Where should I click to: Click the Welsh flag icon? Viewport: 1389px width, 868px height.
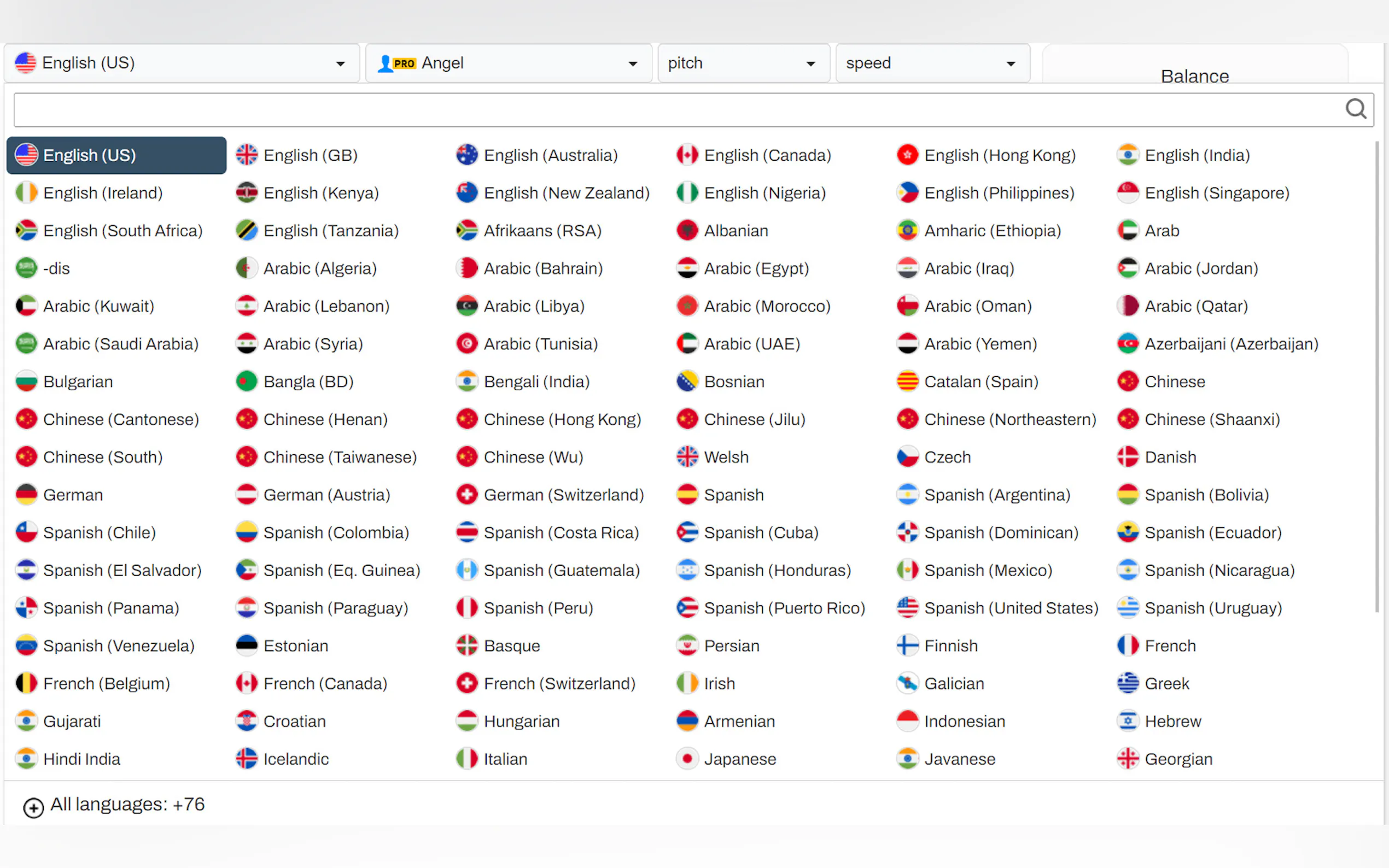tap(687, 457)
